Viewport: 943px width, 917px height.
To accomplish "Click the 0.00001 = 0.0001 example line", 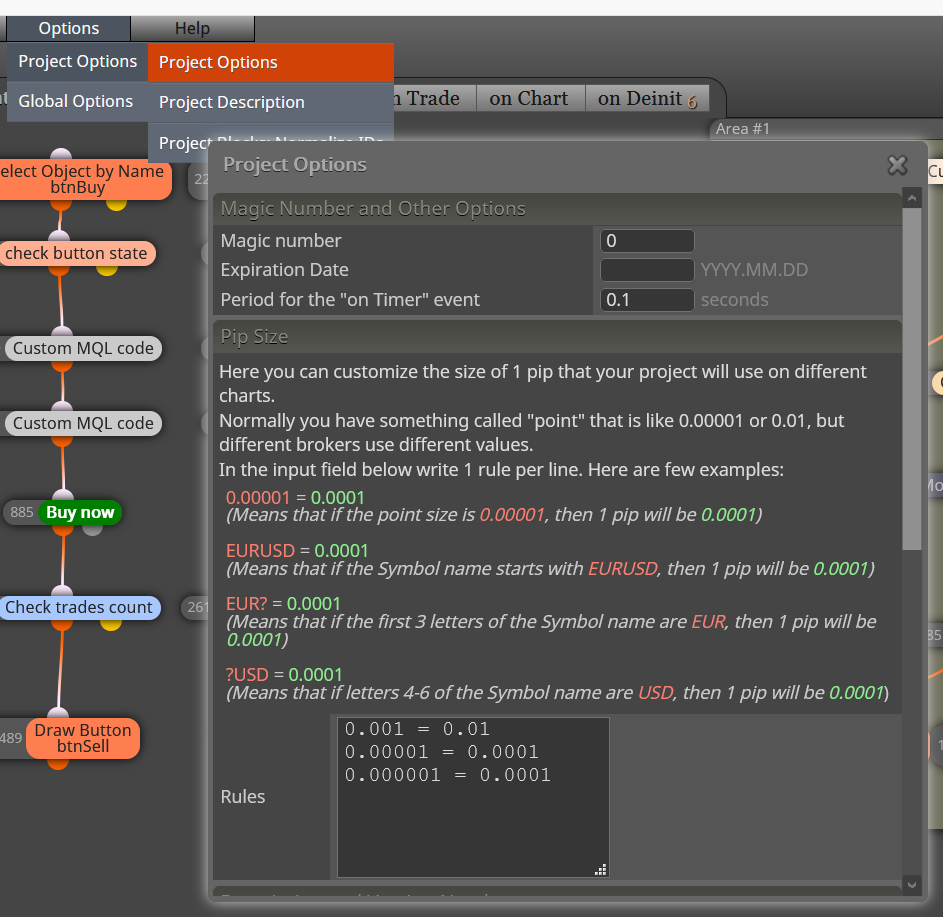I will (295, 498).
